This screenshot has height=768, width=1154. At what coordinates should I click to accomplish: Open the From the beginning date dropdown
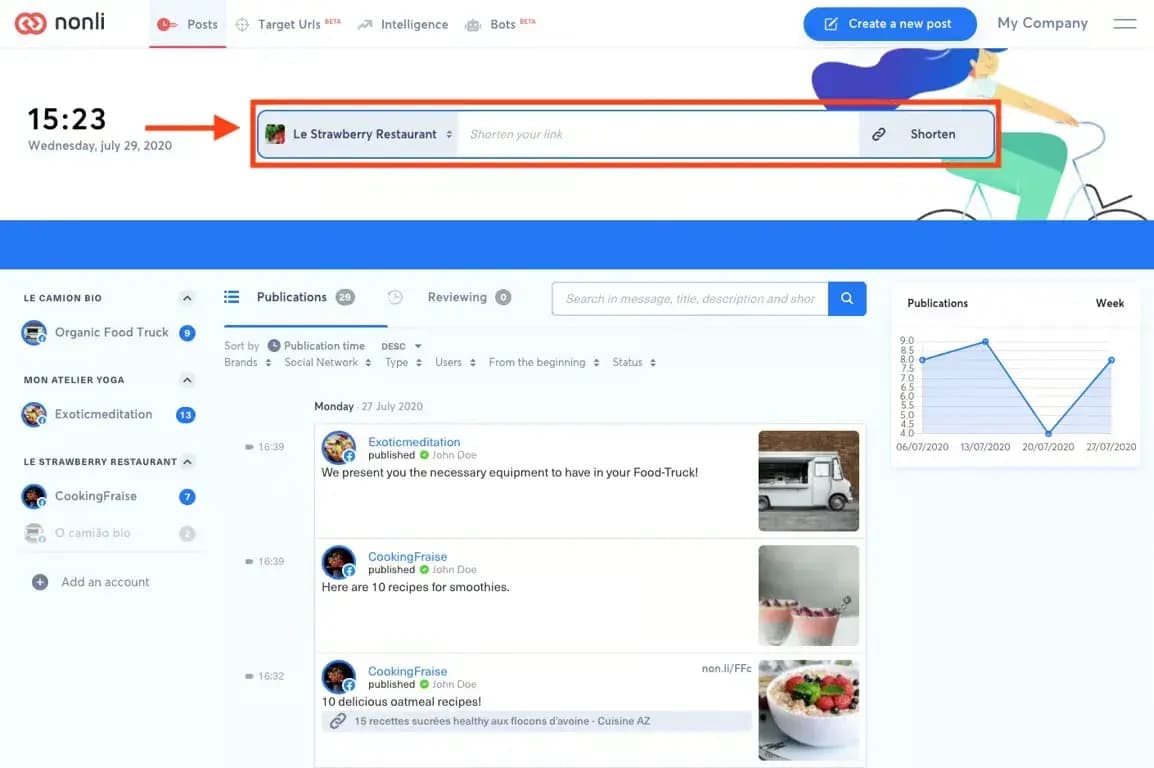pos(544,362)
